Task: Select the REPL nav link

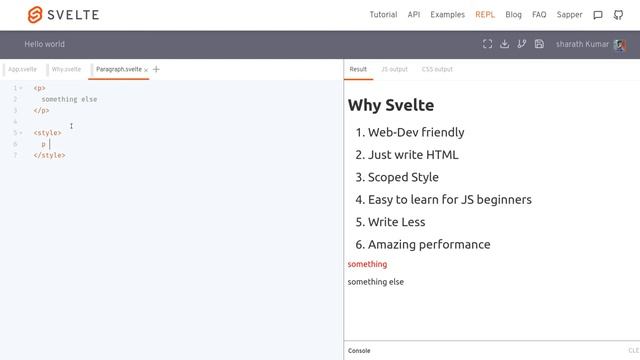Action: click(485, 15)
